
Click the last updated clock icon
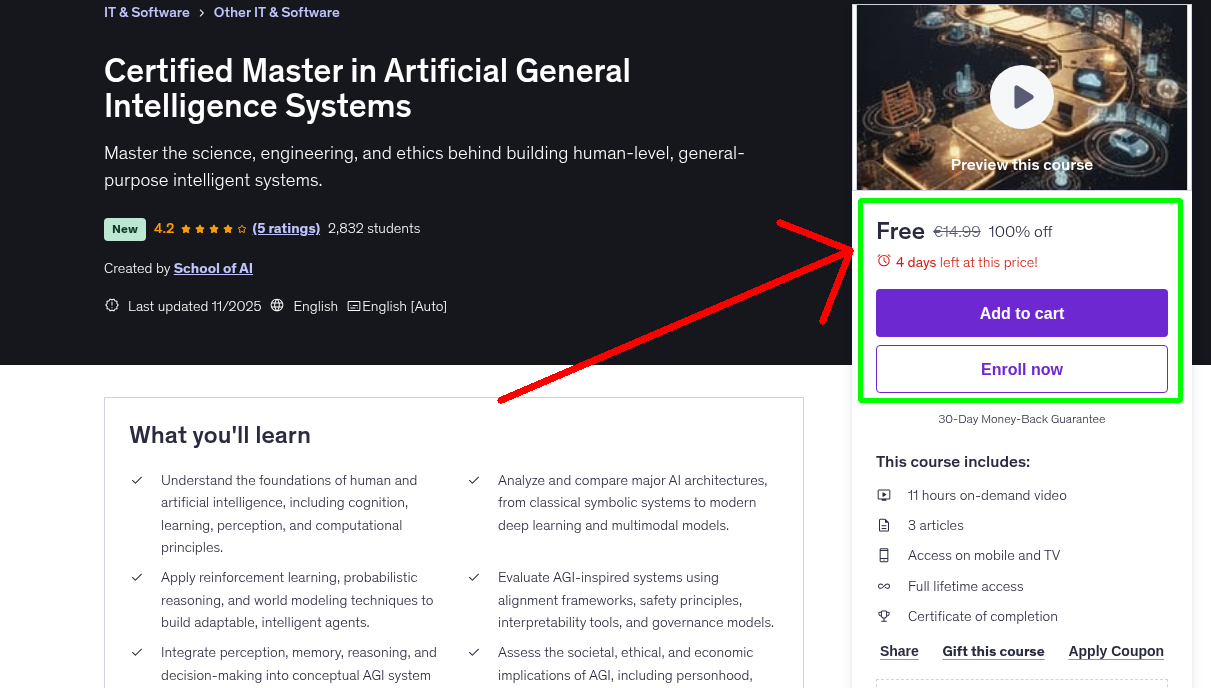(111, 305)
